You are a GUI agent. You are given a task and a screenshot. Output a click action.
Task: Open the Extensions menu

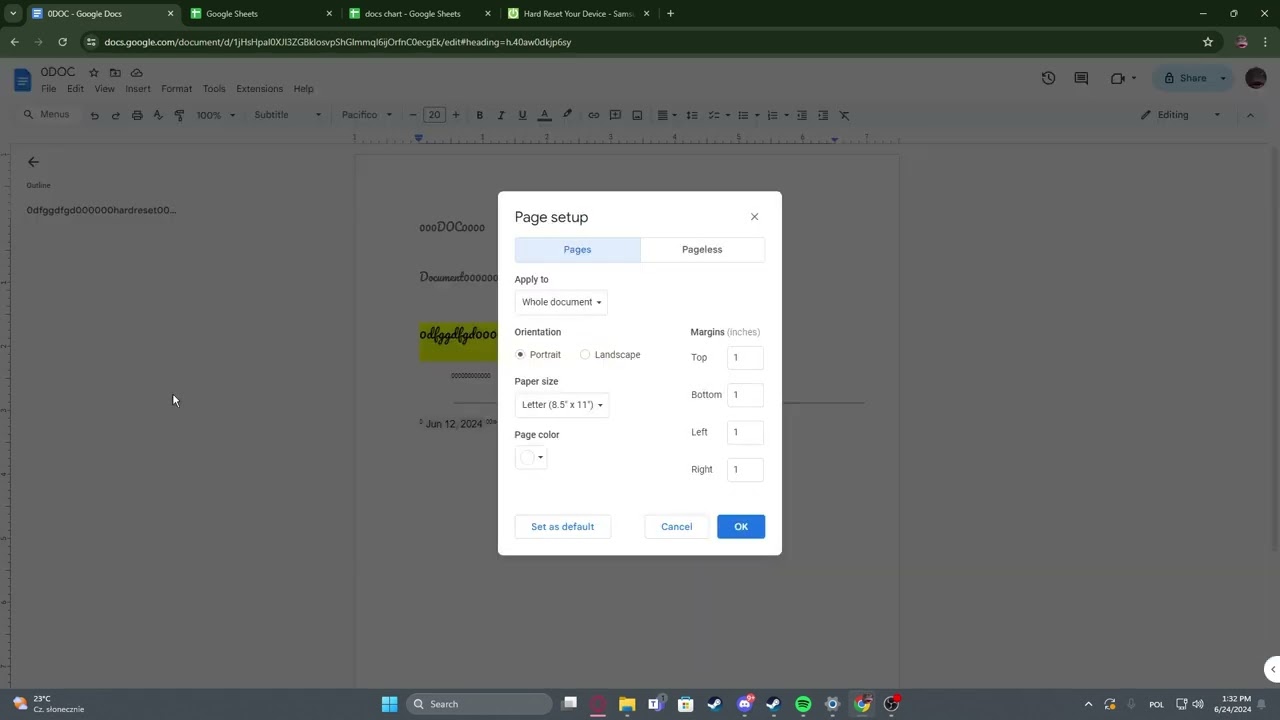259,89
